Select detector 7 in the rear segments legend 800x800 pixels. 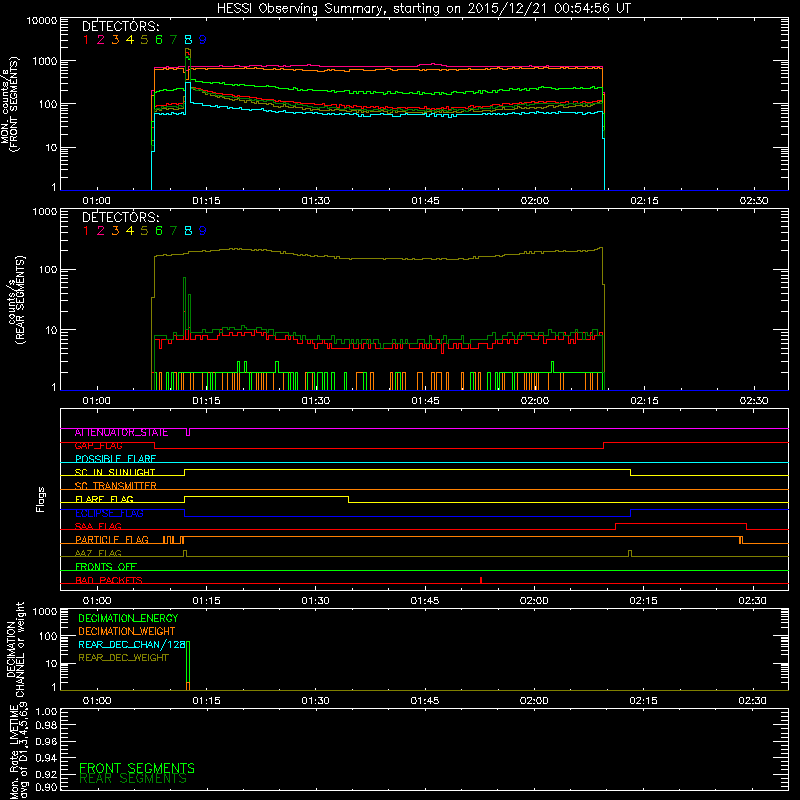pos(173,231)
